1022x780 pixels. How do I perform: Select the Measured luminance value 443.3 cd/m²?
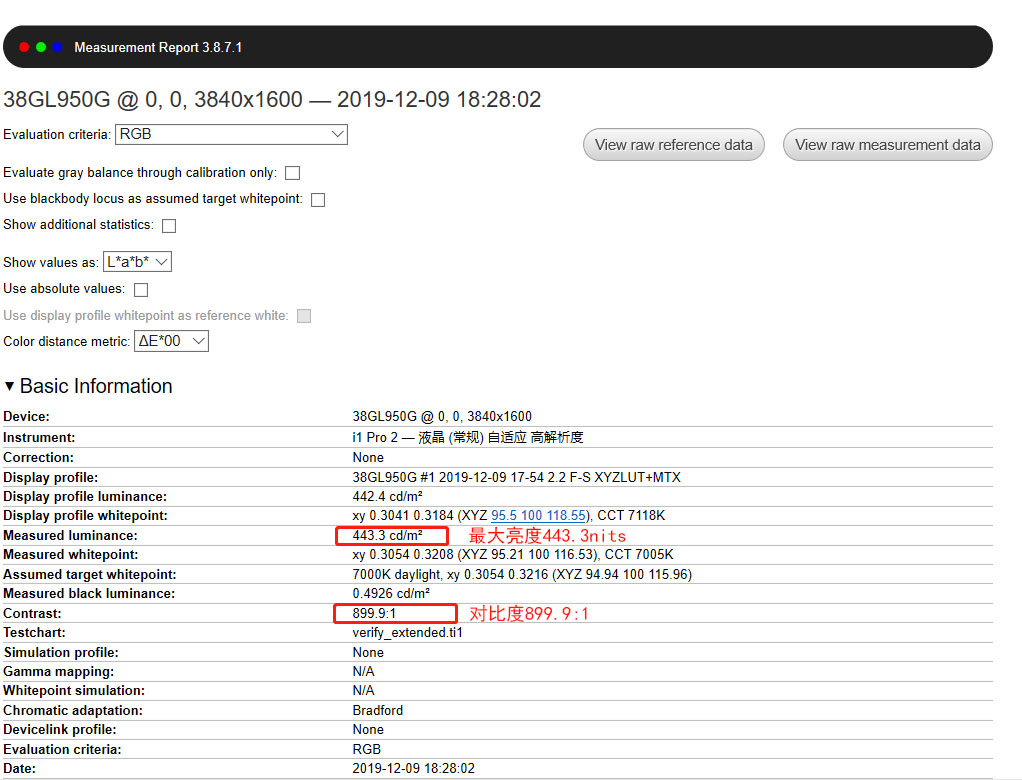387,536
